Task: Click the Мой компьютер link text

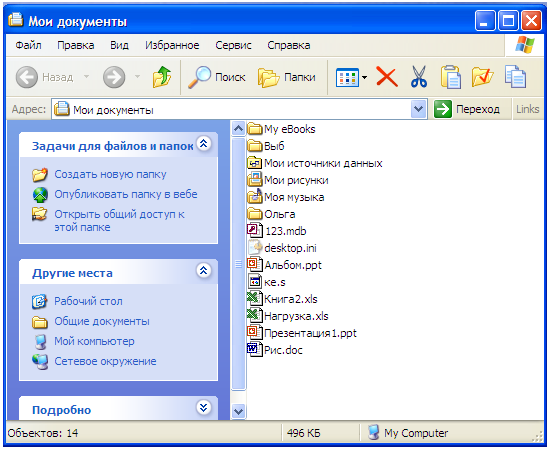Action: [x=94, y=341]
